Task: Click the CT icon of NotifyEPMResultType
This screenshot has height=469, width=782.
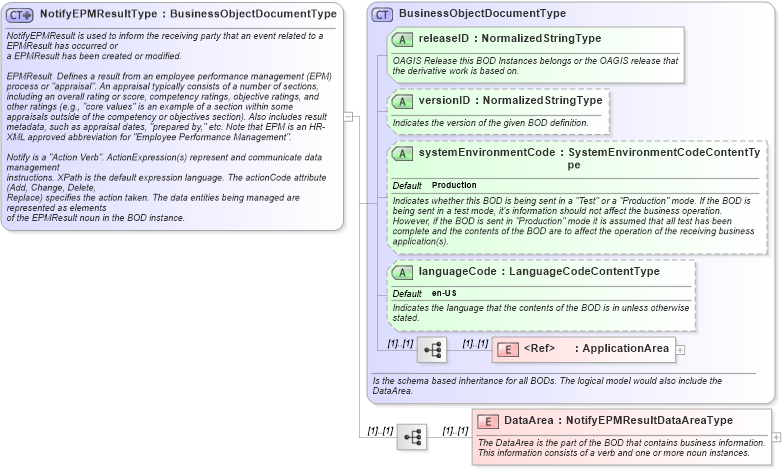Action: pyautogui.click(x=19, y=15)
